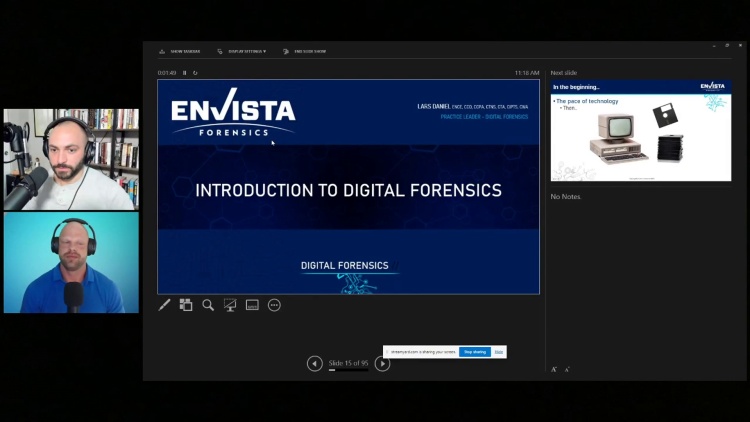Click Show Taskbar in presenter view
The height and width of the screenshot is (422, 750).
[x=180, y=51]
